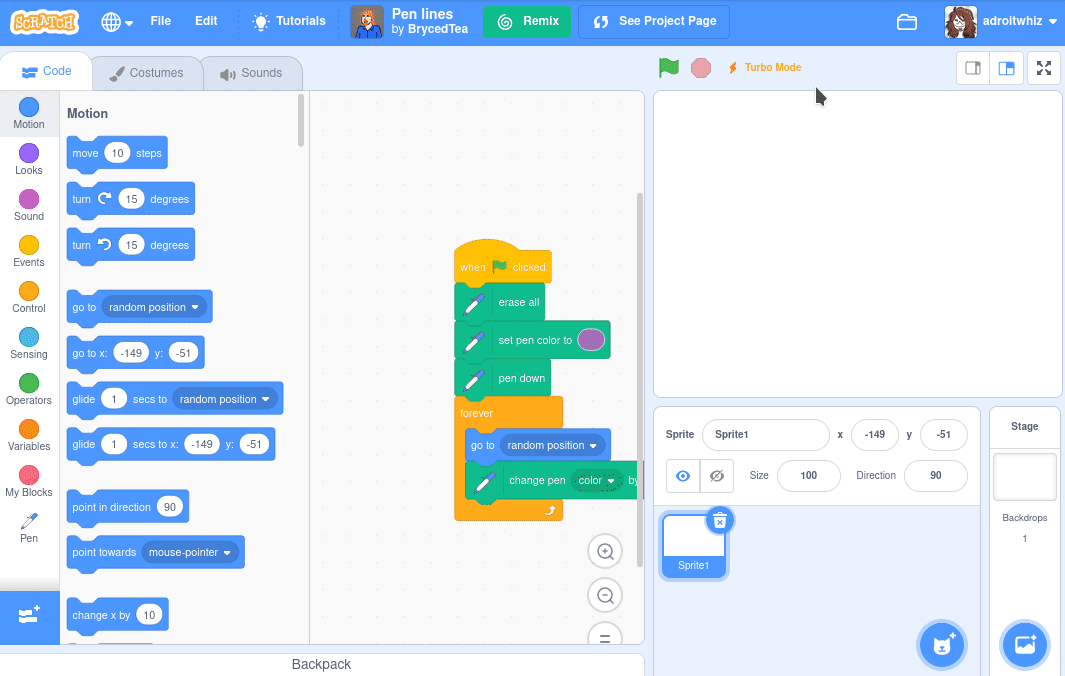Zoom in on the code workspace

tap(604, 552)
